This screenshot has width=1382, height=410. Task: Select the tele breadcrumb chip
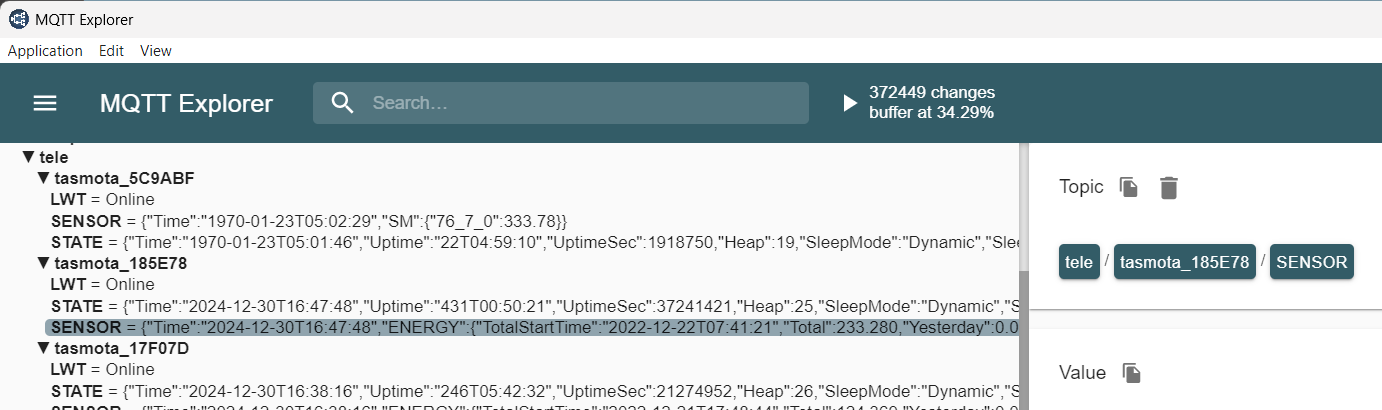[x=1079, y=262]
